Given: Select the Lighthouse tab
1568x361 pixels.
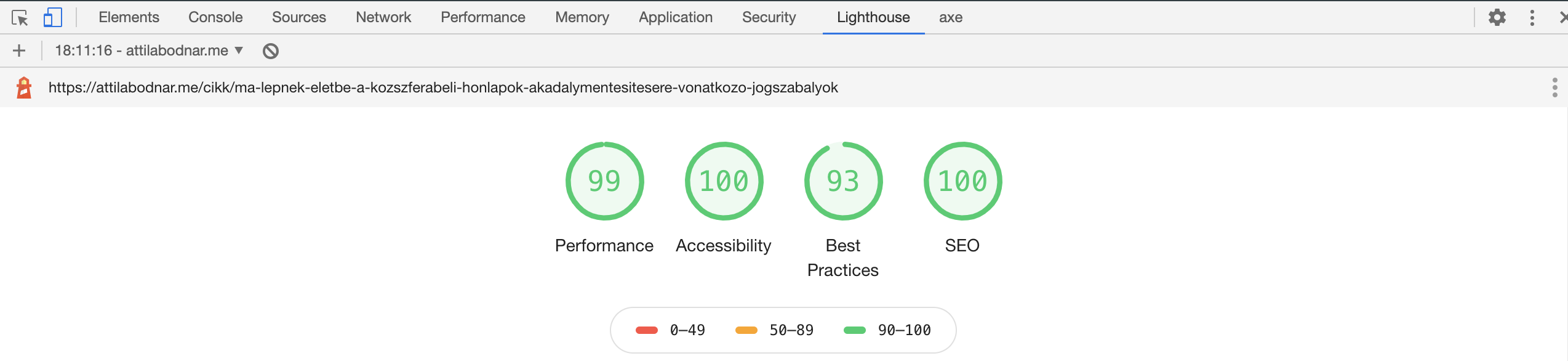Looking at the screenshot, I should [x=873, y=17].
